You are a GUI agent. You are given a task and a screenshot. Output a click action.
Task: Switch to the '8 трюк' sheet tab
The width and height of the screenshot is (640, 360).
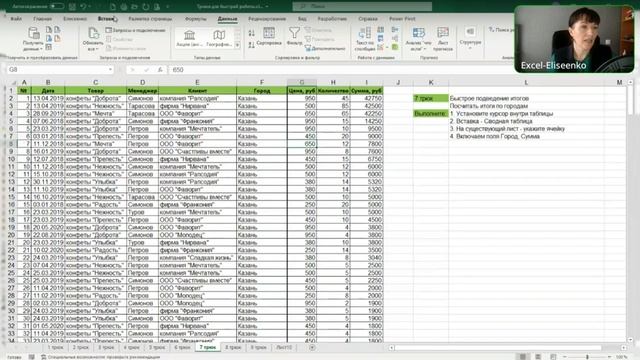(x=233, y=347)
